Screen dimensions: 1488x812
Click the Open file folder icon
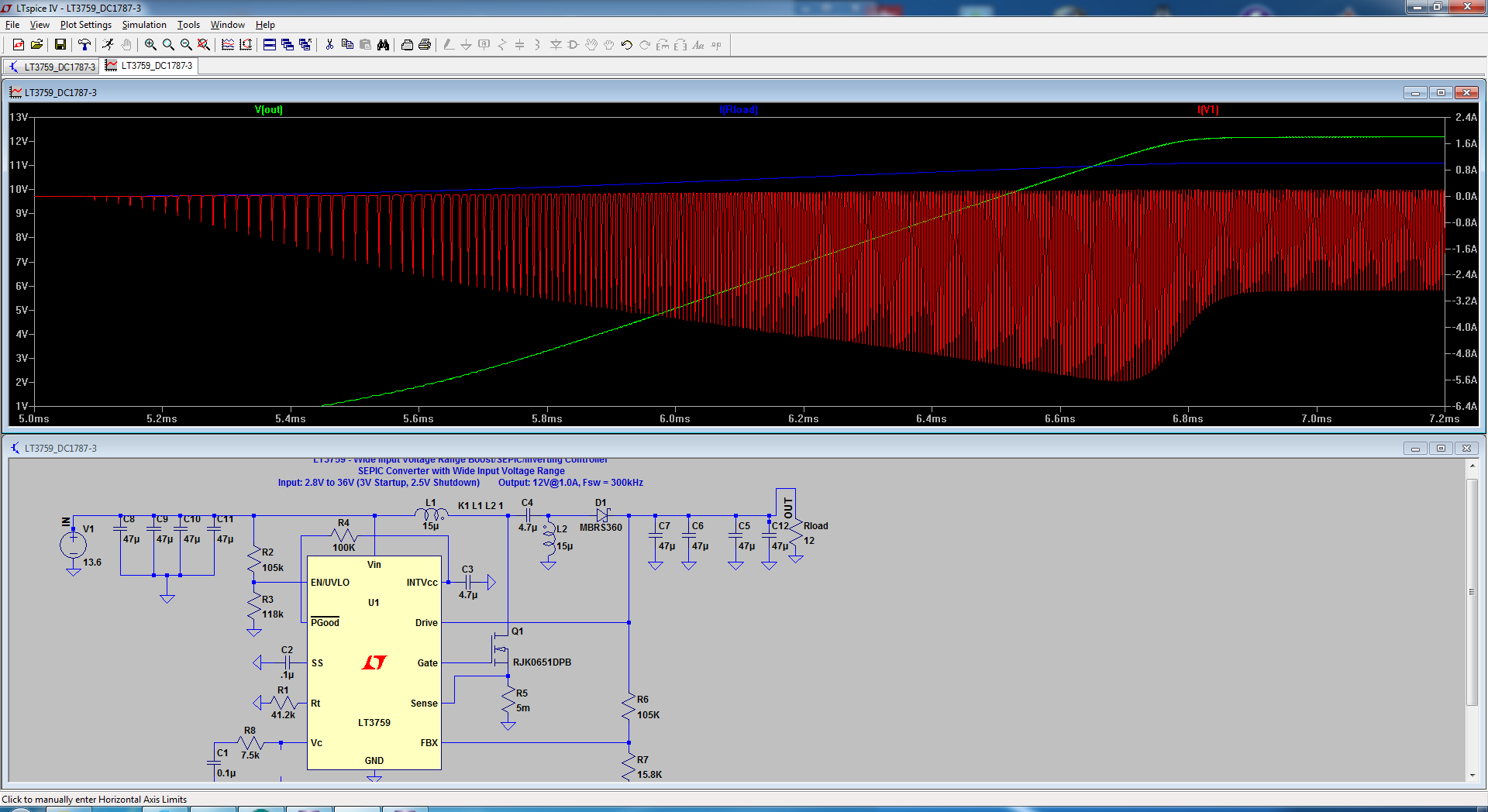pyautogui.click(x=36, y=45)
